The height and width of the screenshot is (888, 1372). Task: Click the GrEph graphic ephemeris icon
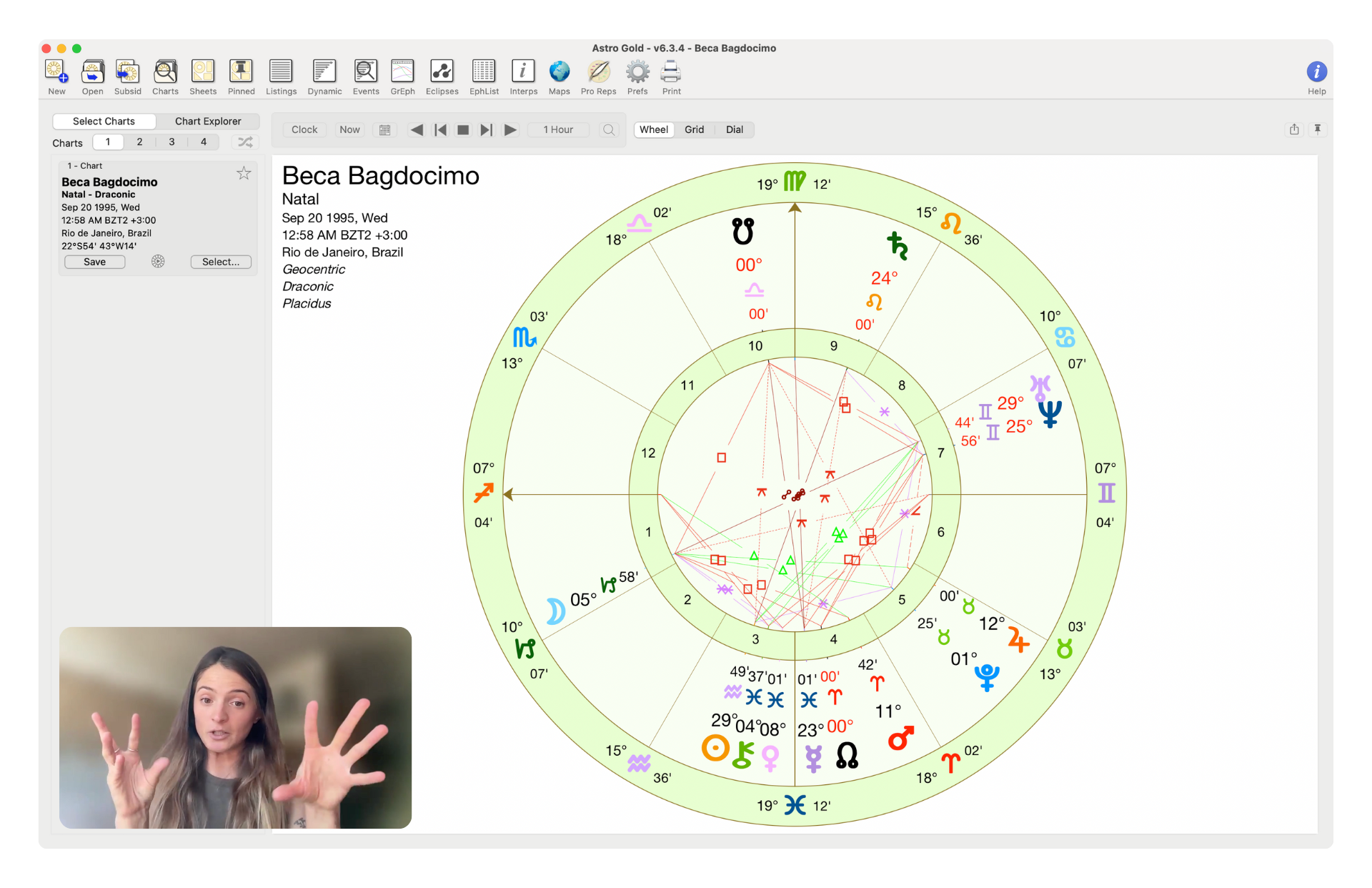click(x=402, y=77)
